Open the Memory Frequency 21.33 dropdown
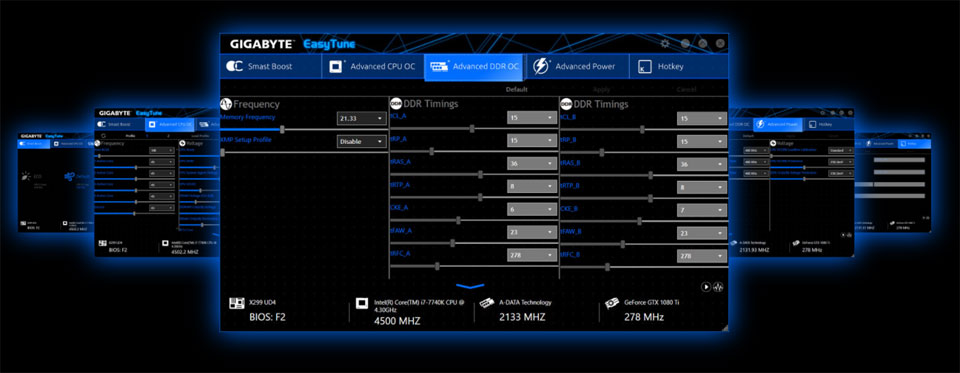This screenshot has width=960, height=373. (362, 118)
